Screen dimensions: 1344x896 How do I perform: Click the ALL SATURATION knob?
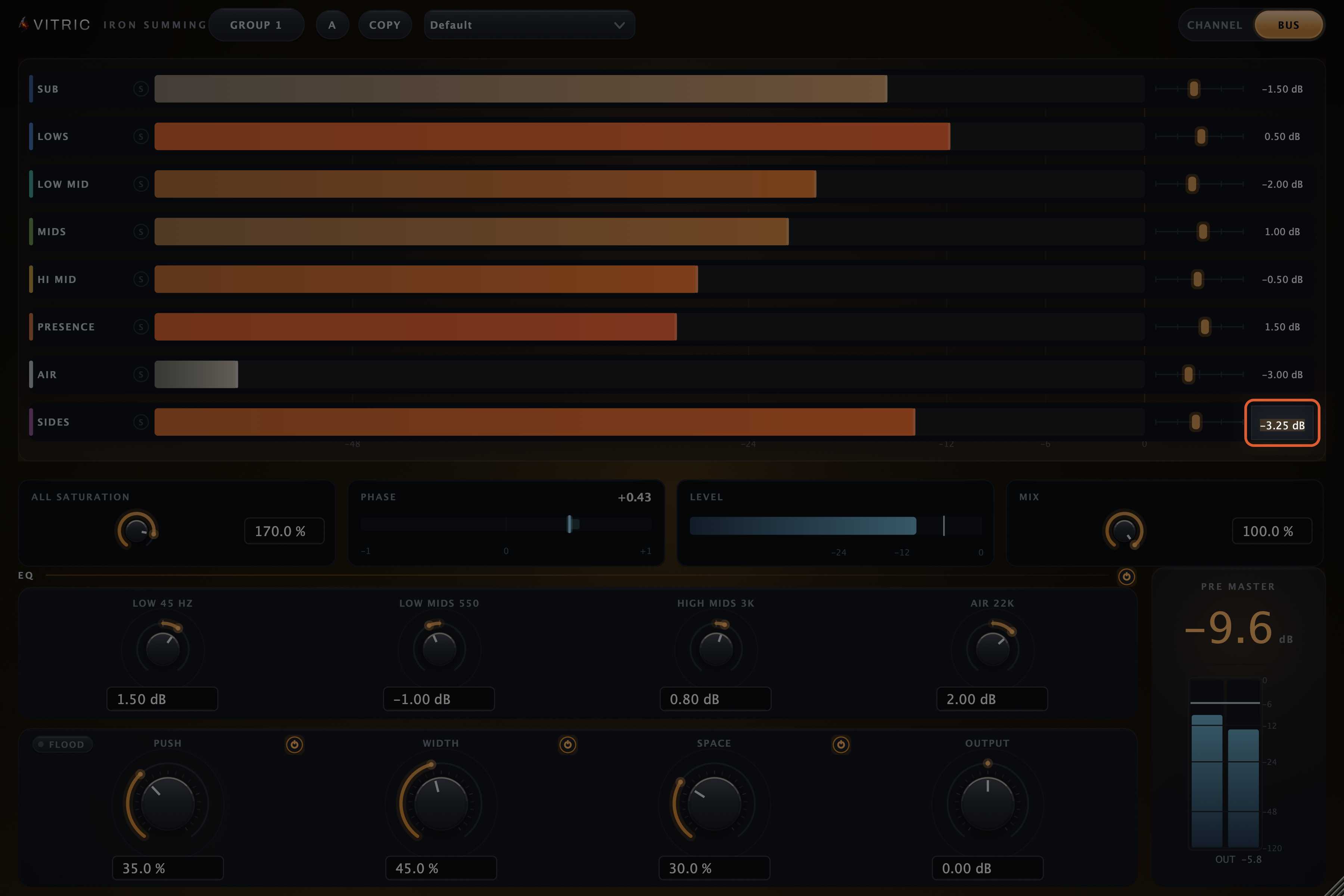point(137,531)
